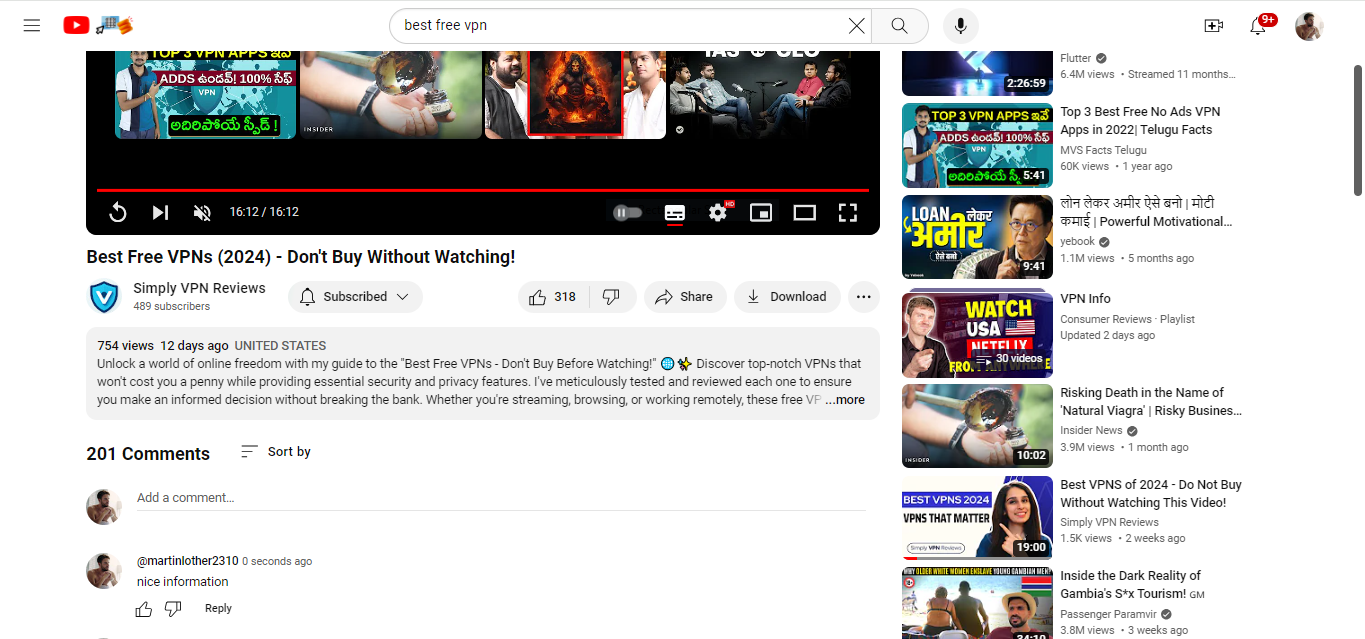Viewport: 1365px width, 639px height.
Task: Open Subscribed notification dropdown
Action: coord(355,297)
